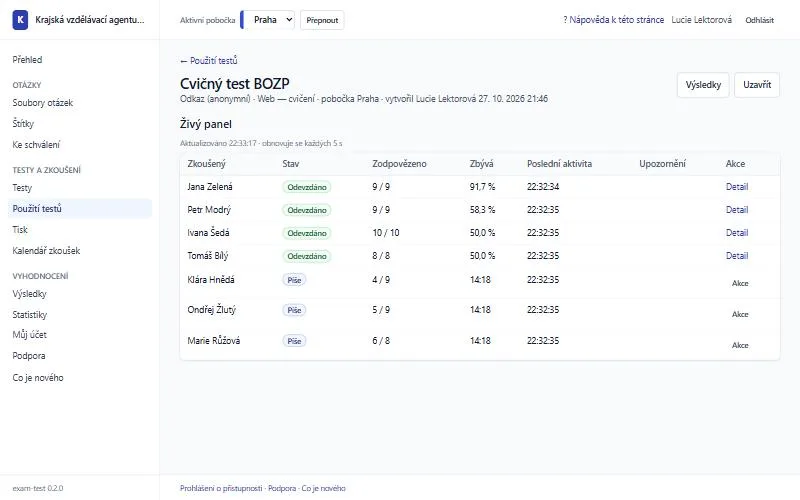Click the Odhlásit button

click(x=759, y=20)
